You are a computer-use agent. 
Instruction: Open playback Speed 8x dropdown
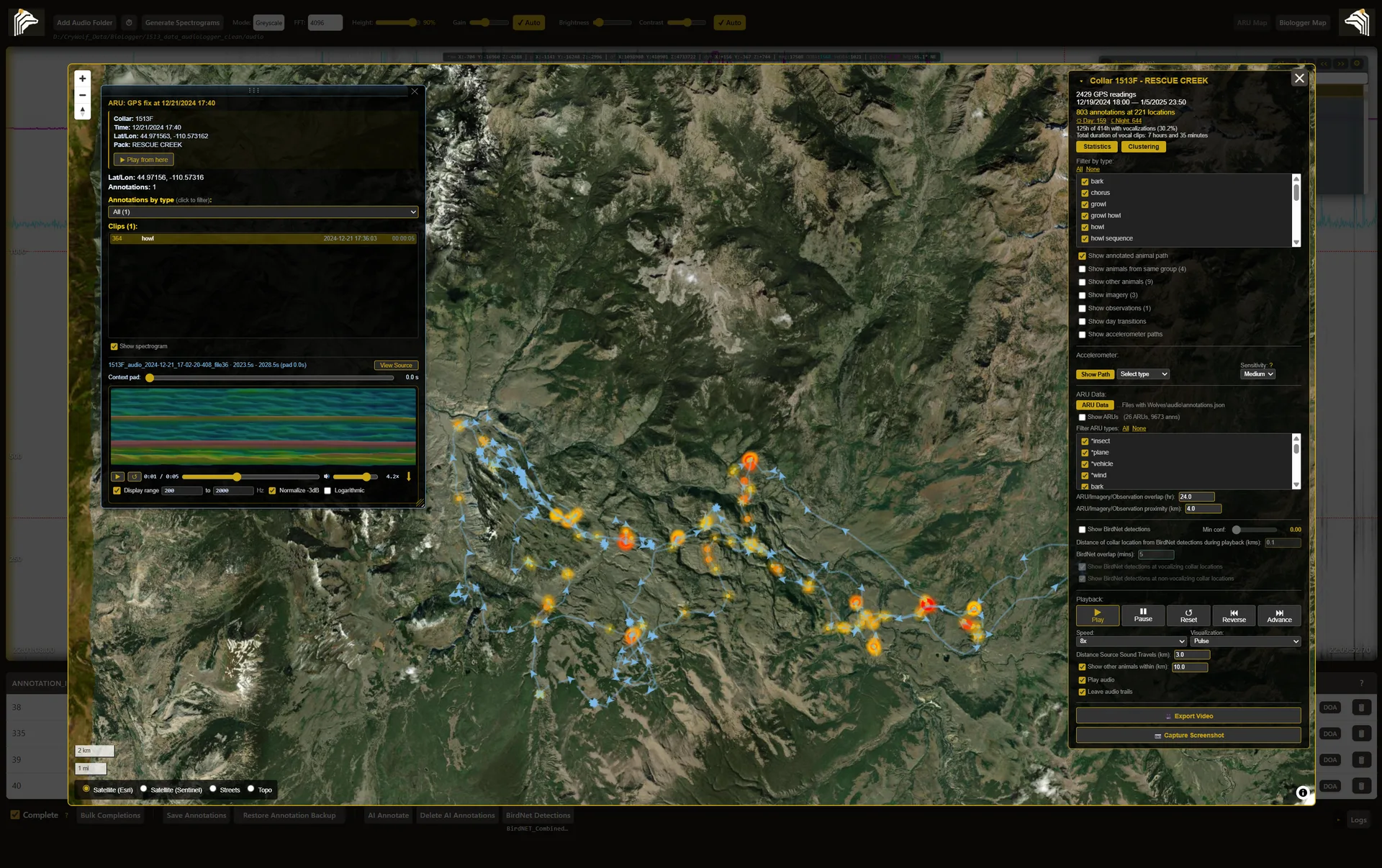(1131, 641)
